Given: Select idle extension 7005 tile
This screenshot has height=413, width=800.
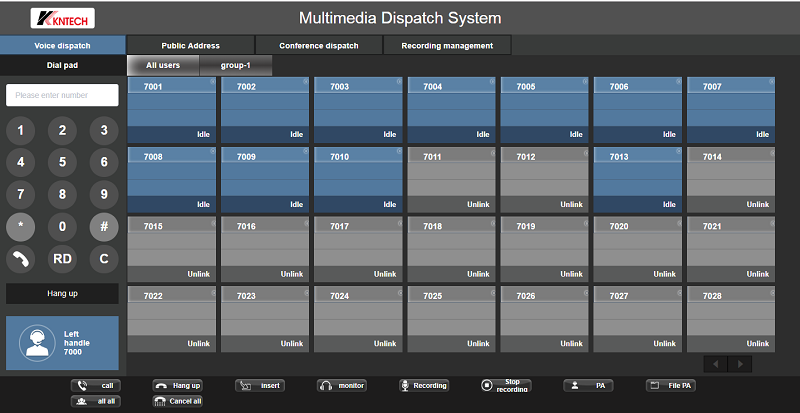Looking at the screenshot, I should [x=544, y=110].
